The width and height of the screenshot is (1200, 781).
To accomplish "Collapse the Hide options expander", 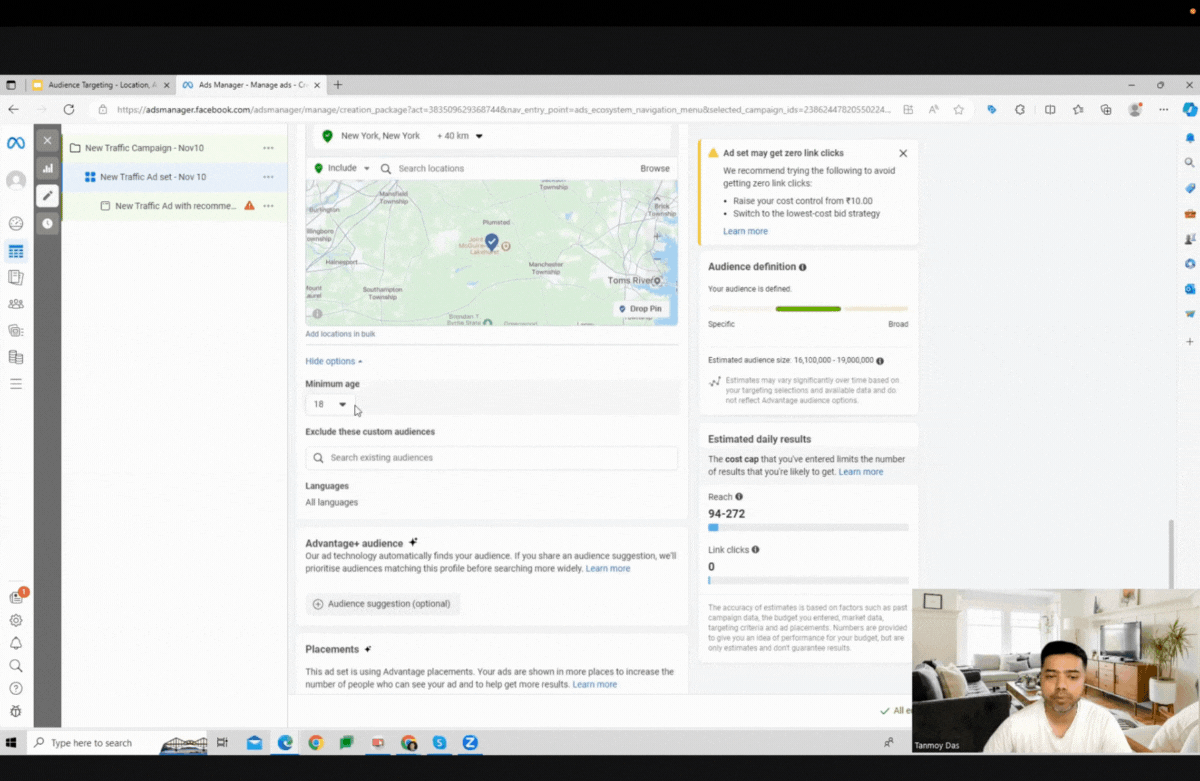I will click(x=334, y=361).
